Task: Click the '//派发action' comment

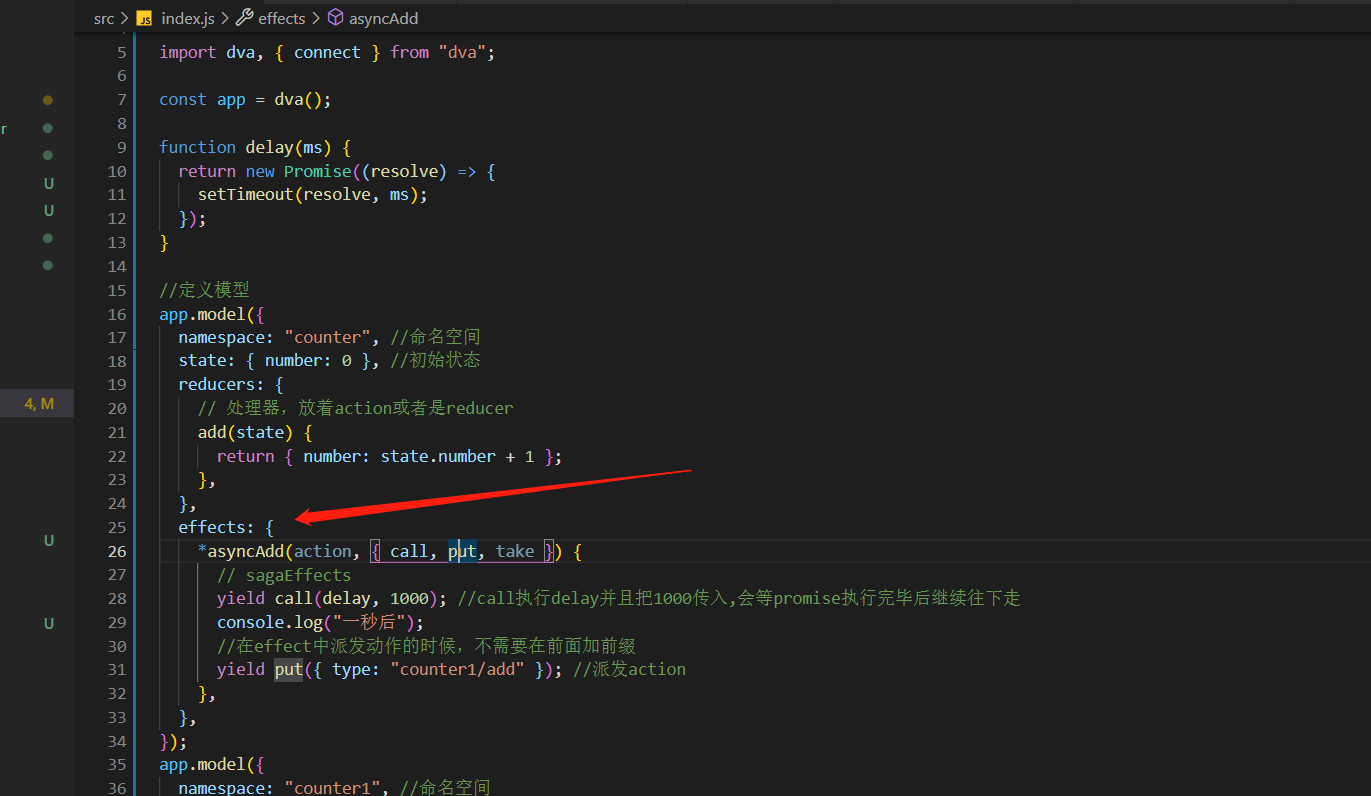Action: 630,669
